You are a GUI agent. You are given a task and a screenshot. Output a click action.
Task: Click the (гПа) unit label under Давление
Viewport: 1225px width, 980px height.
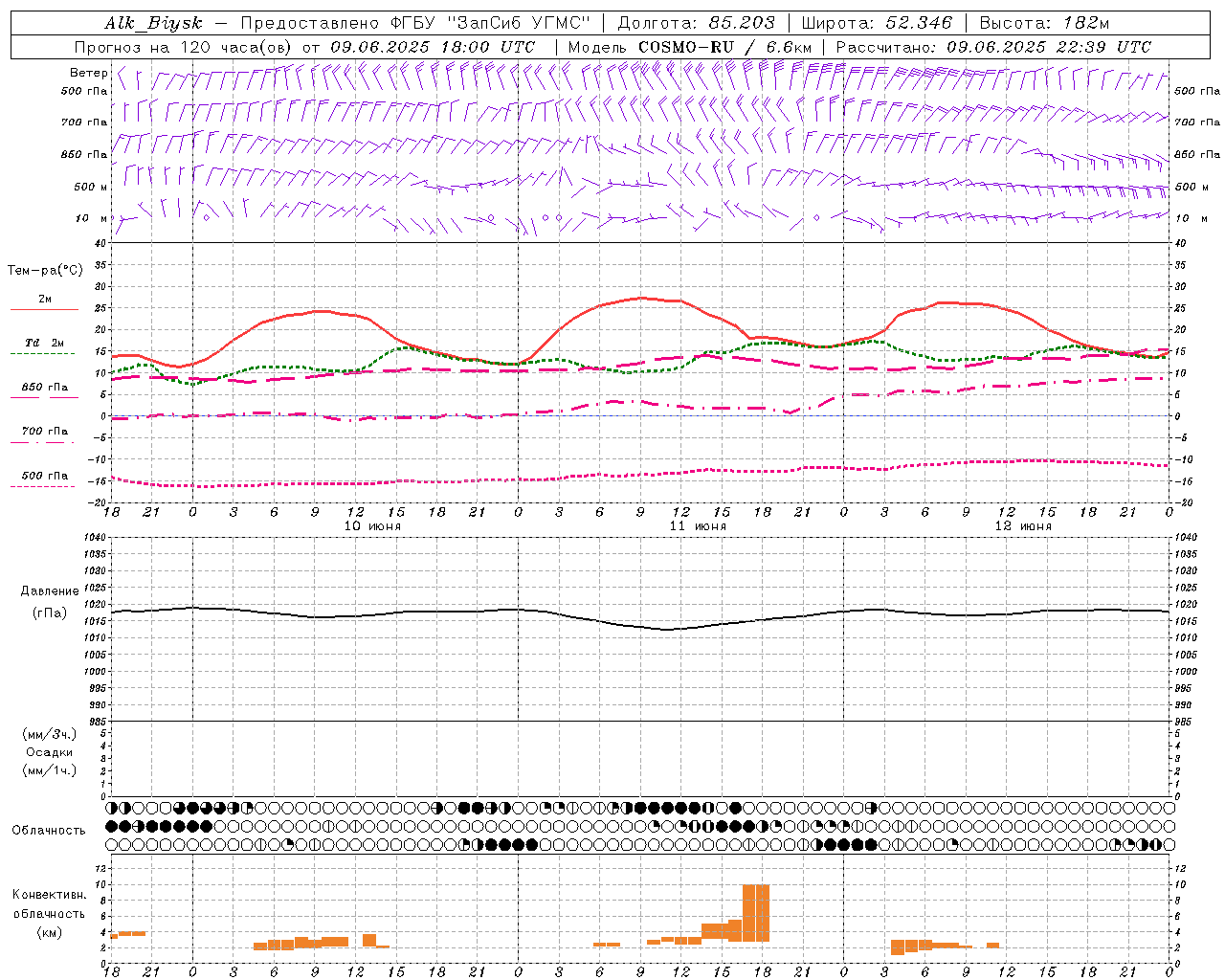50,612
